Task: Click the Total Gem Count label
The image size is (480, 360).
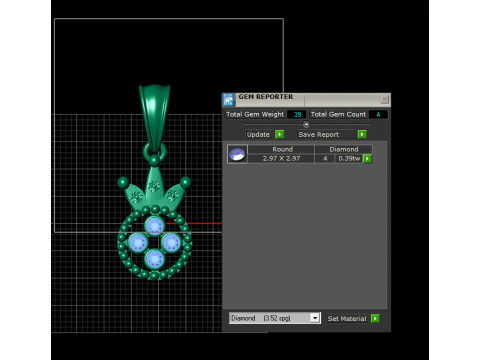Action: tap(338, 114)
